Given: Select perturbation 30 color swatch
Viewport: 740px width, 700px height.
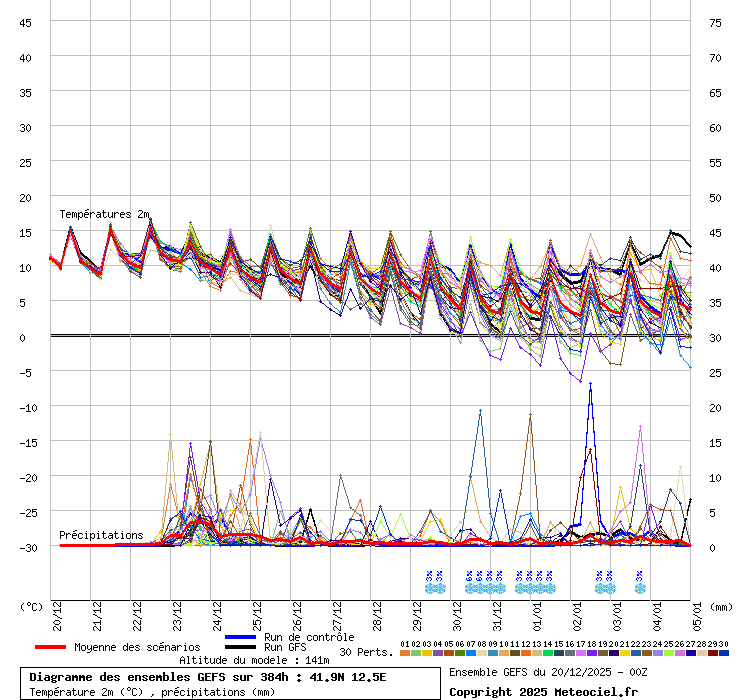Looking at the screenshot, I should point(724,653).
